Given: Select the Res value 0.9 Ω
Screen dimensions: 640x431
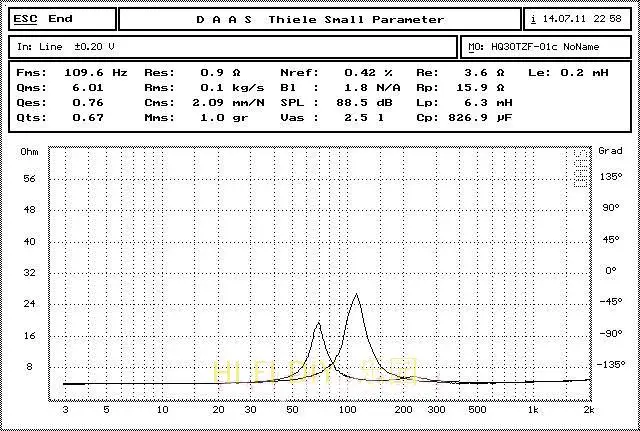Looking at the screenshot, I should pyautogui.click(x=220, y=73).
